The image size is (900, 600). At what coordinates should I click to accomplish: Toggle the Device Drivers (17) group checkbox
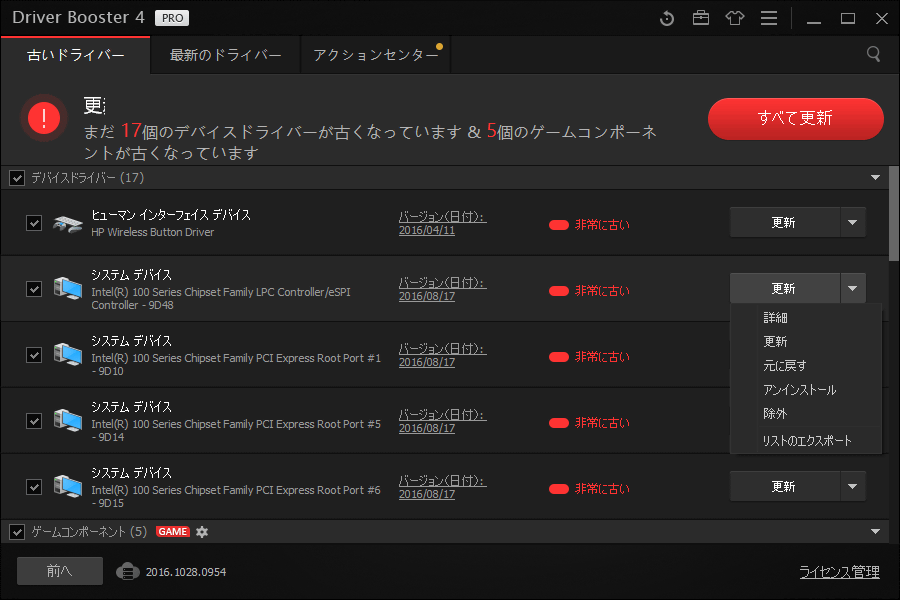pos(17,178)
